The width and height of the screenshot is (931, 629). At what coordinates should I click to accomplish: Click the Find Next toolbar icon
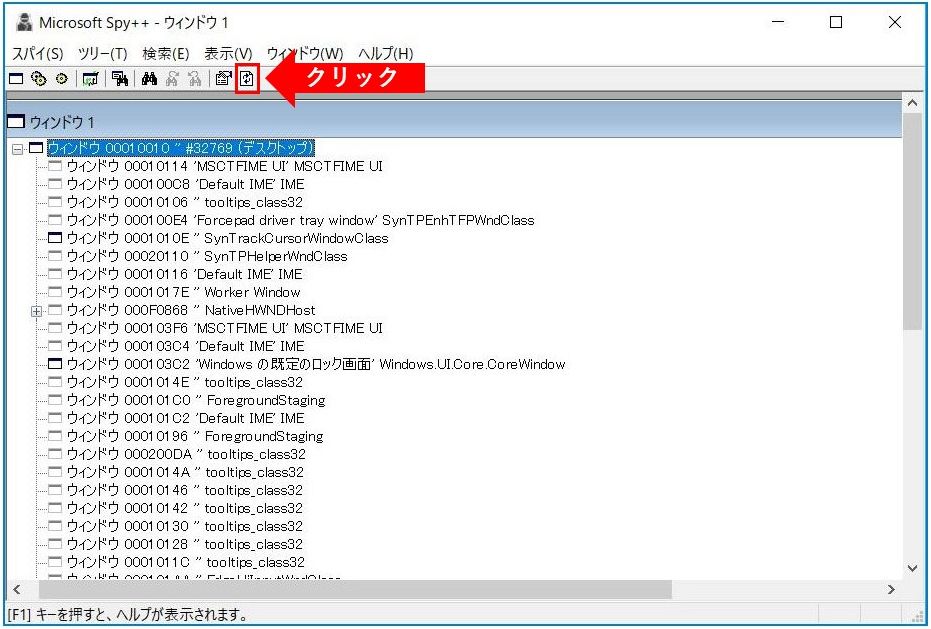pos(172,78)
